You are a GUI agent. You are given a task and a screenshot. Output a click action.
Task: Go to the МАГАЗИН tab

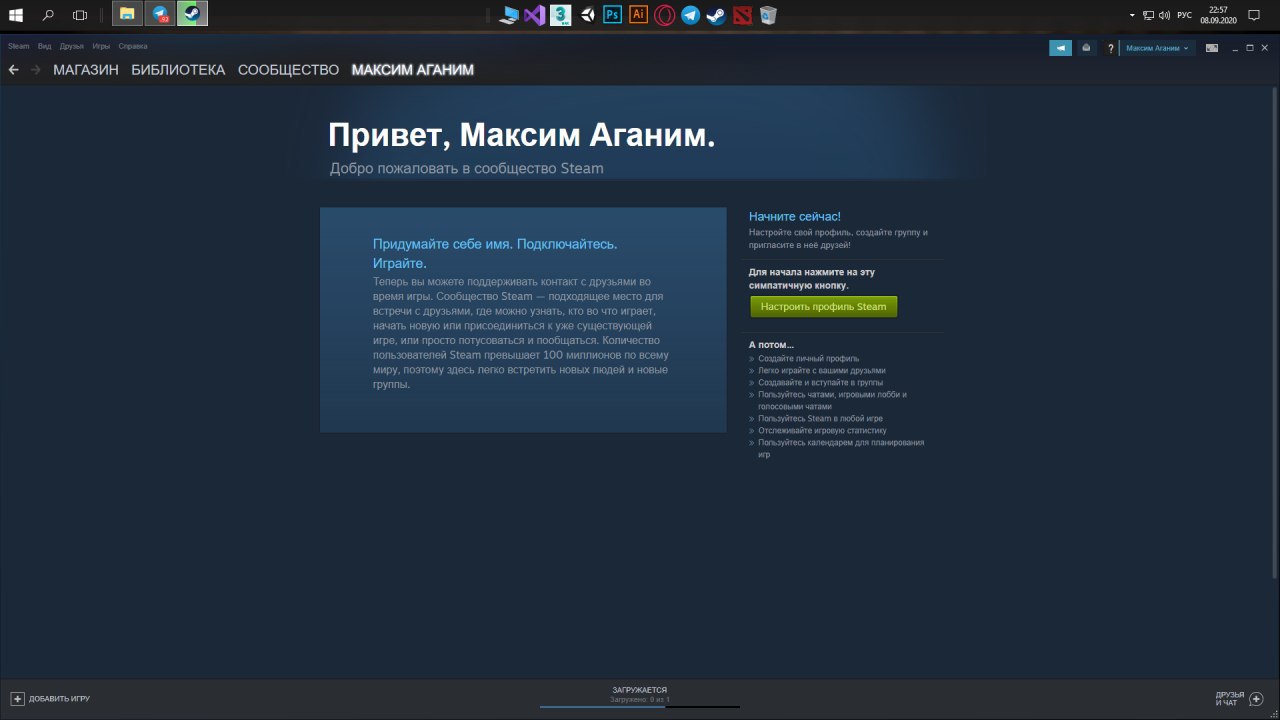click(x=86, y=70)
